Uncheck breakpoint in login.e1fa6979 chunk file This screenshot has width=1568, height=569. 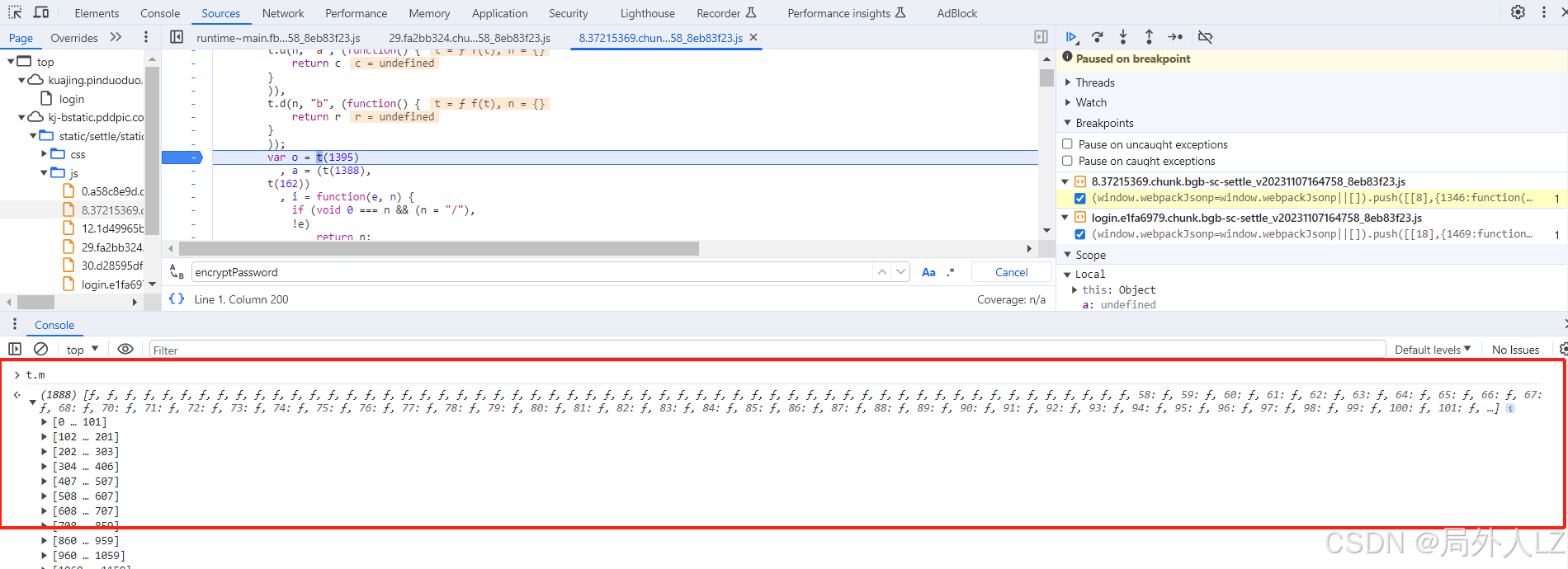point(1079,234)
